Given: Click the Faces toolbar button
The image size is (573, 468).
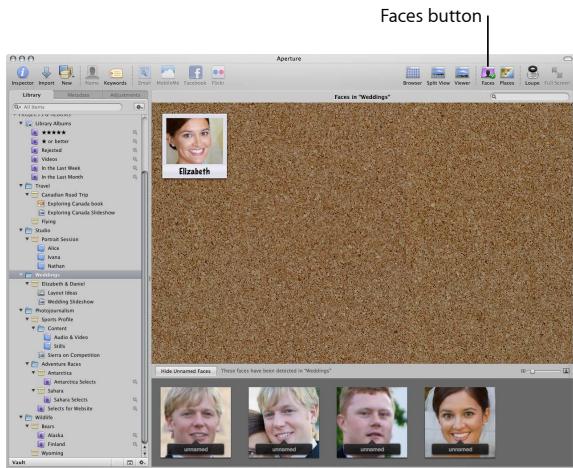Looking at the screenshot, I should [x=488, y=76].
